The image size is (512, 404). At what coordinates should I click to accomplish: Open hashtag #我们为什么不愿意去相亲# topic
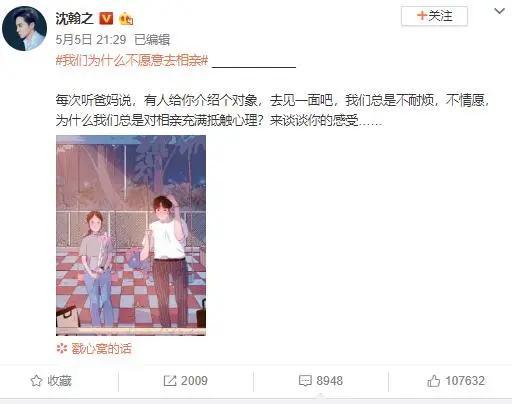point(132,61)
